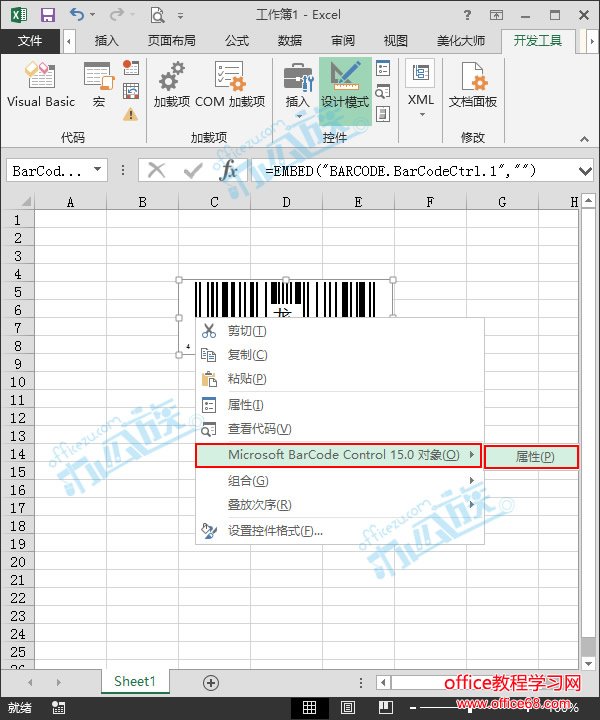The image size is (600, 720).
Task: Select the 开发工具 Developer tab
Action: click(538, 41)
